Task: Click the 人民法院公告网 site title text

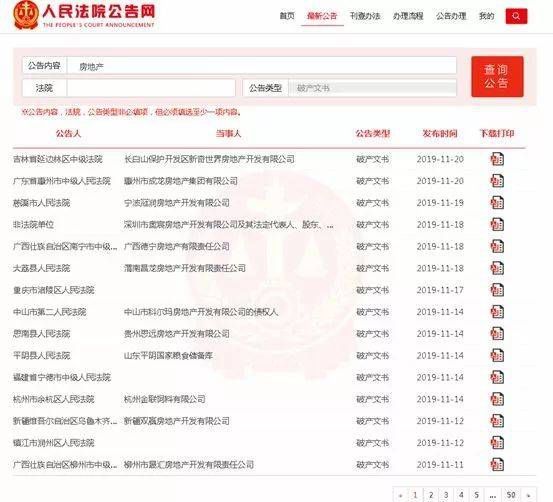Action: tap(98, 12)
